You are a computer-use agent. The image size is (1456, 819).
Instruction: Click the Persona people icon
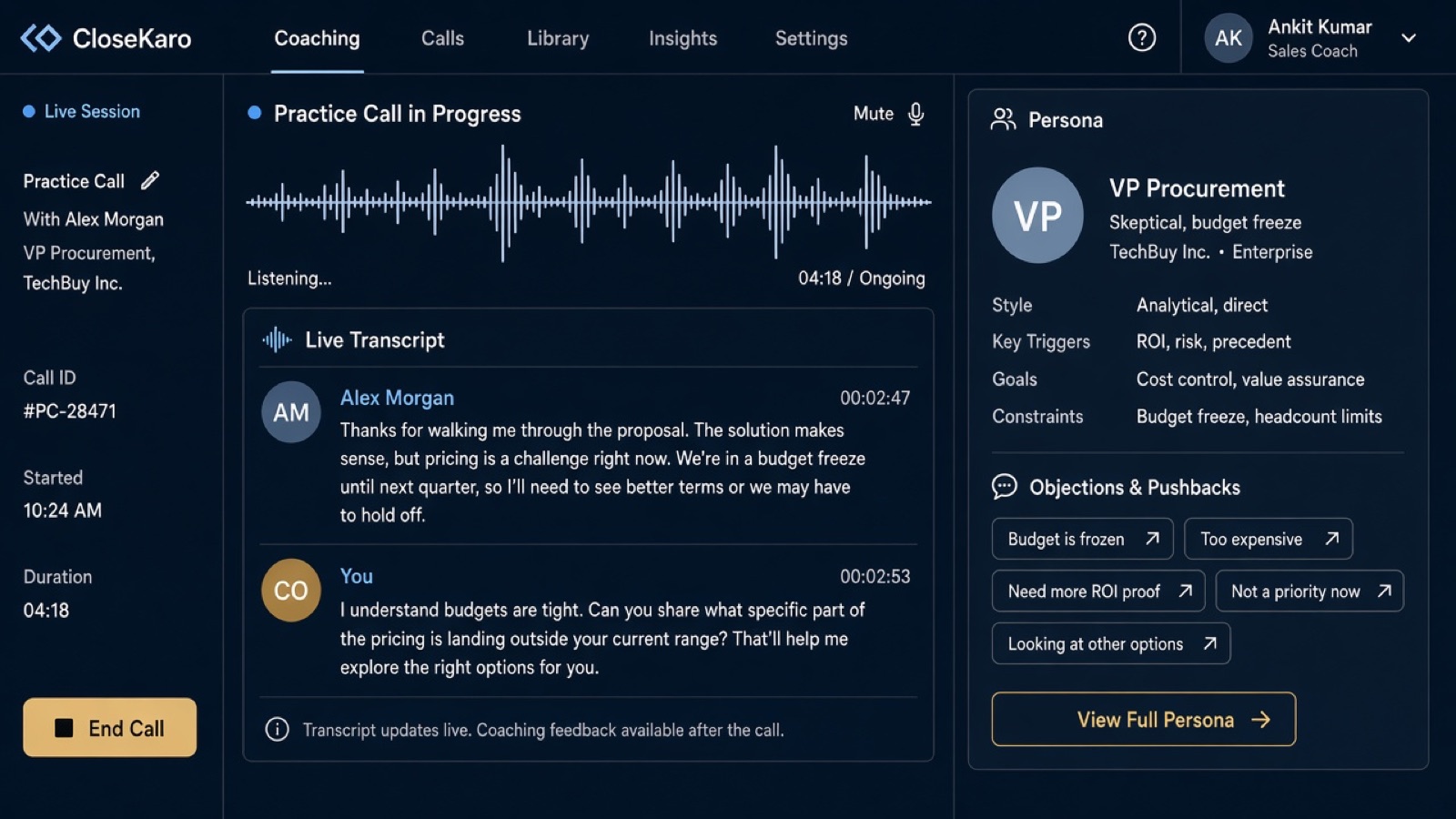[x=1003, y=119]
